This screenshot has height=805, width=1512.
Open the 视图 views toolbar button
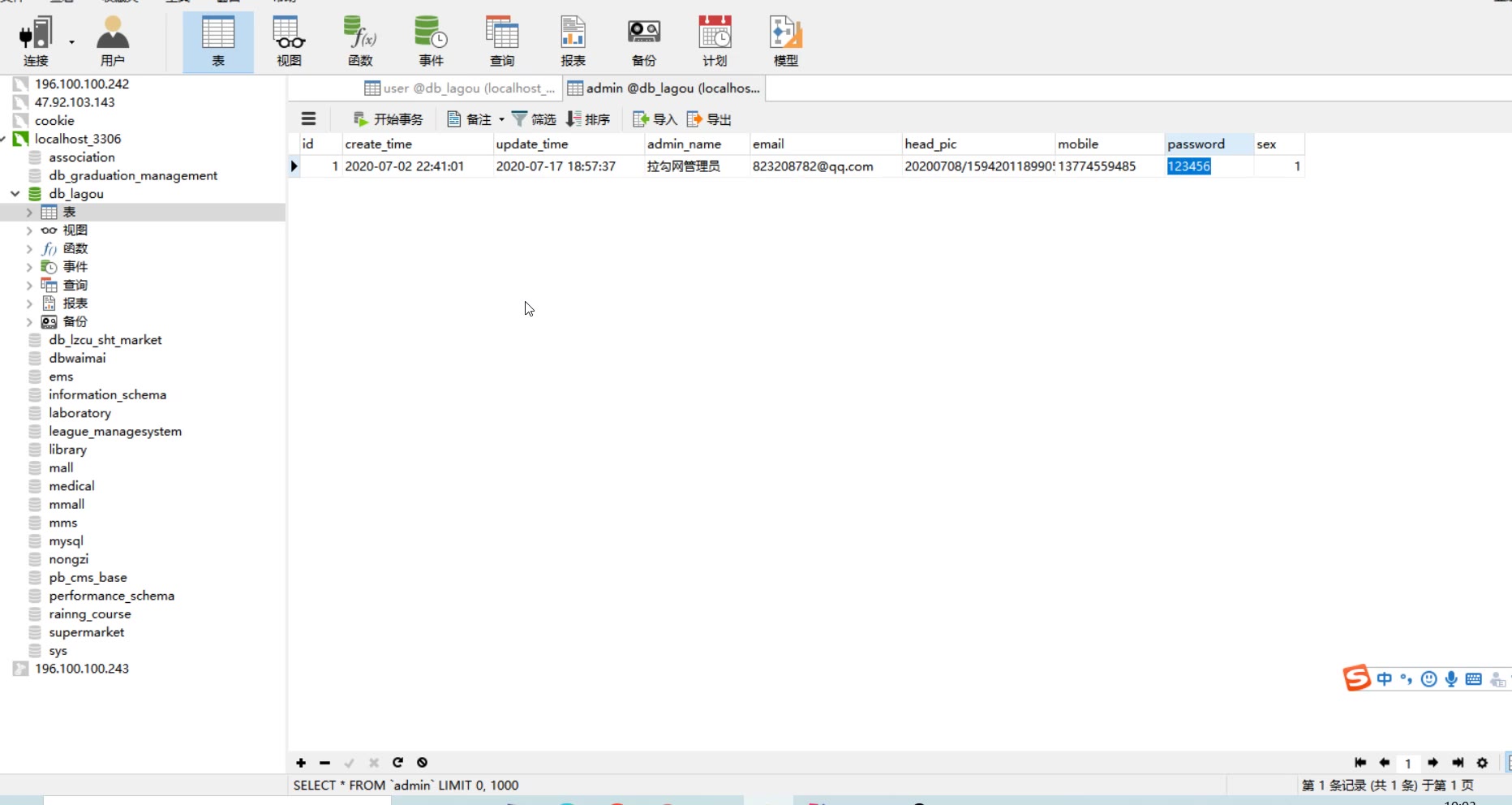coord(289,41)
